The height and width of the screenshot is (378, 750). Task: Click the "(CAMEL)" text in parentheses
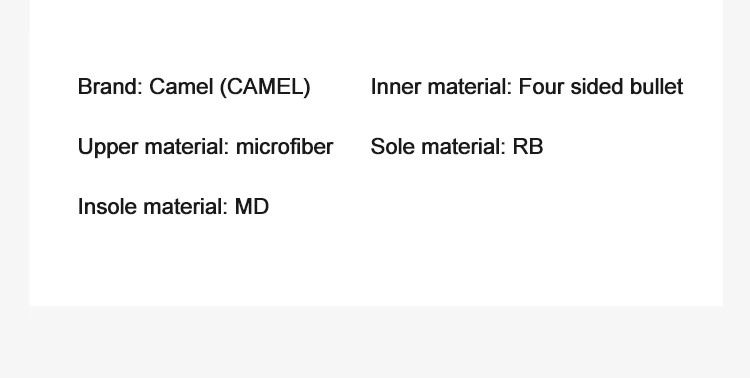265,88
